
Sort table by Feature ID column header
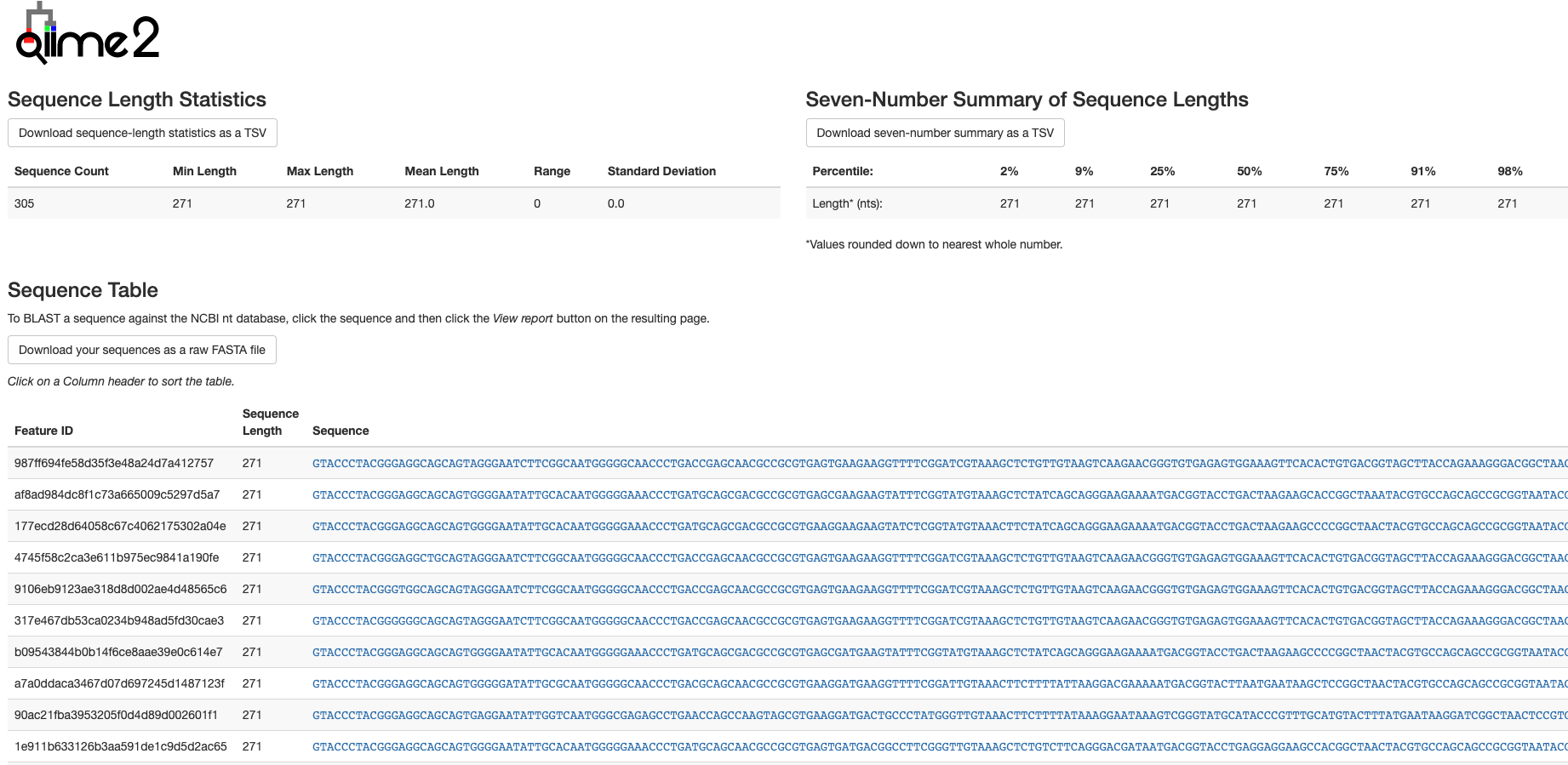pos(43,431)
